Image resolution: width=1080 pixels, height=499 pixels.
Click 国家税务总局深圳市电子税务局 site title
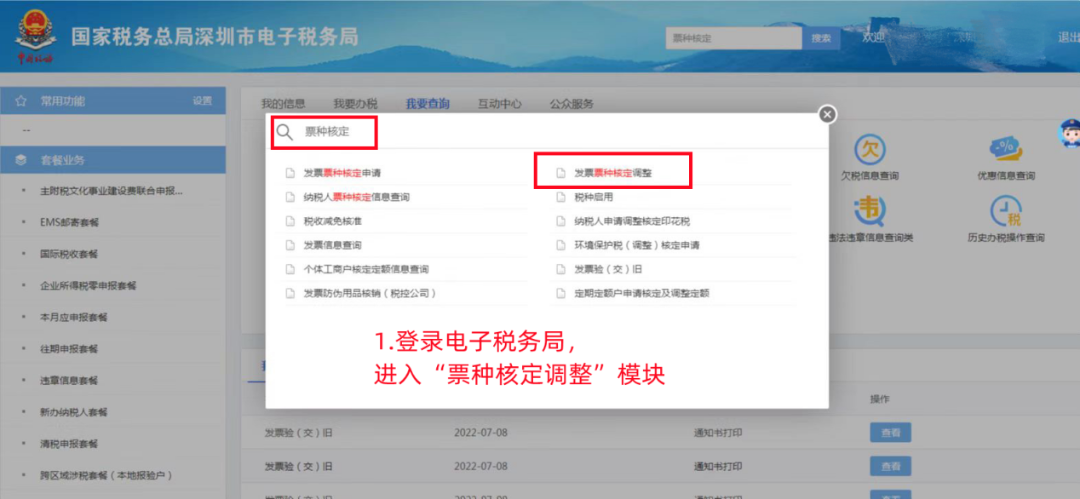(x=215, y=37)
